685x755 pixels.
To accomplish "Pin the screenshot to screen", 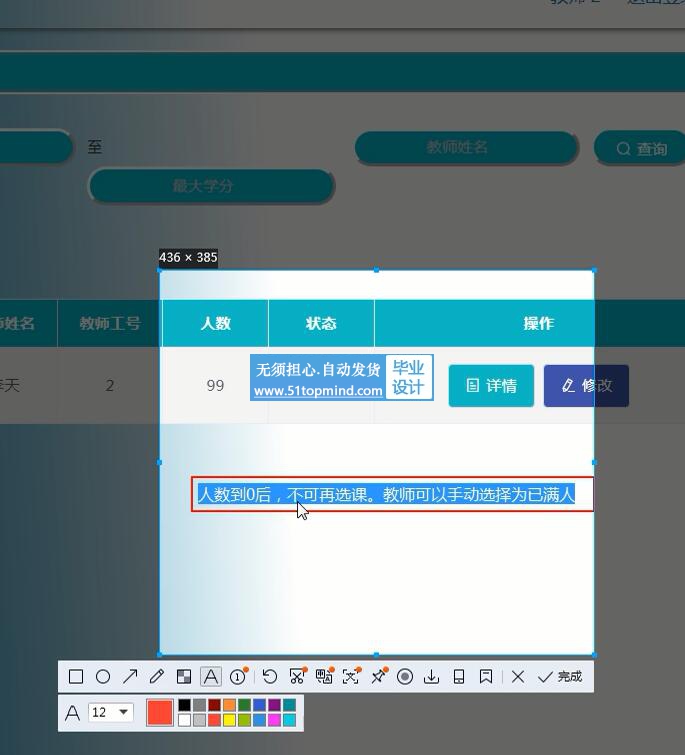I will point(378,677).
